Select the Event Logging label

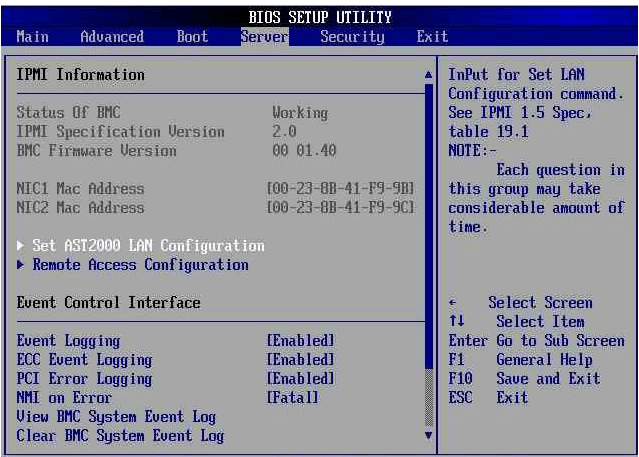[68, 341]
